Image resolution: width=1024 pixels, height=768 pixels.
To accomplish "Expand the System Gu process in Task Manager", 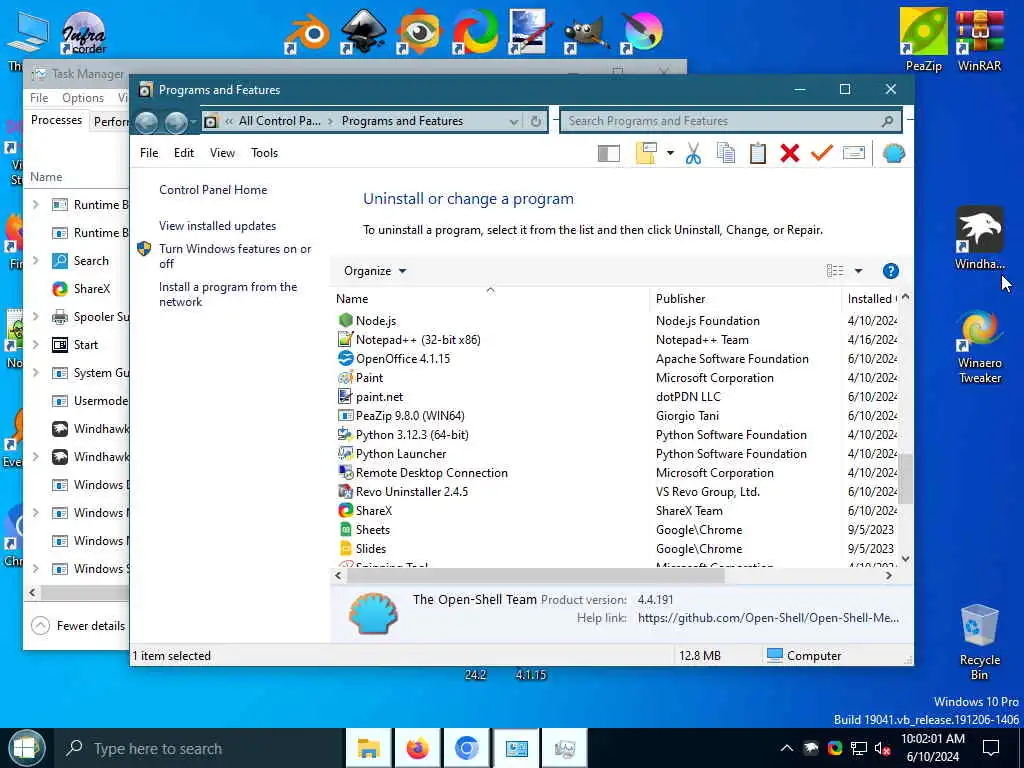I will pyautogui.click(x=36, y=373).
